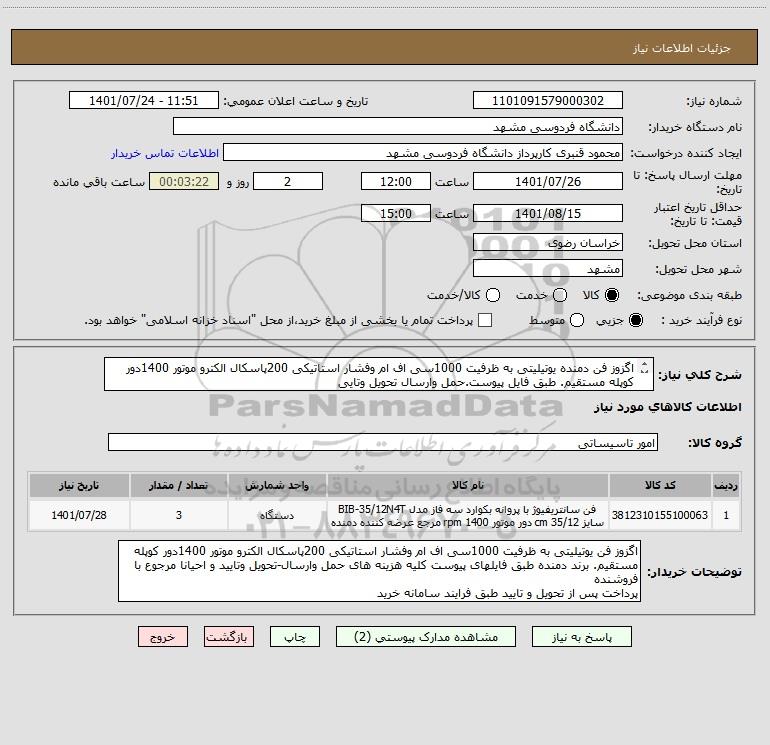This screenshot has height=745, width=770.
Task: Click the بازگشت back button
Action: [x=229, y=637]
